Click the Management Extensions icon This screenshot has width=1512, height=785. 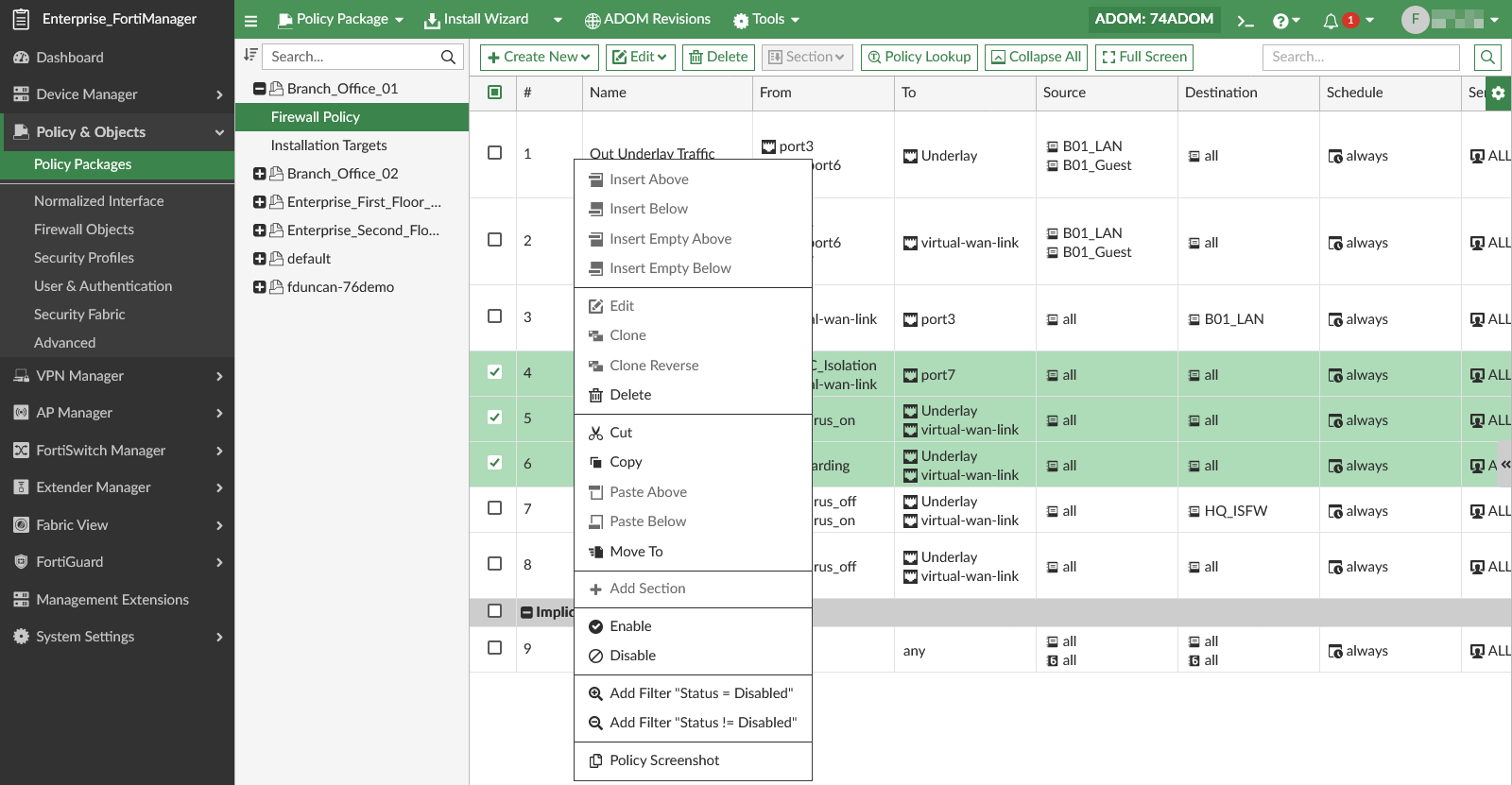pyautogui.click(x=21, y=600)
